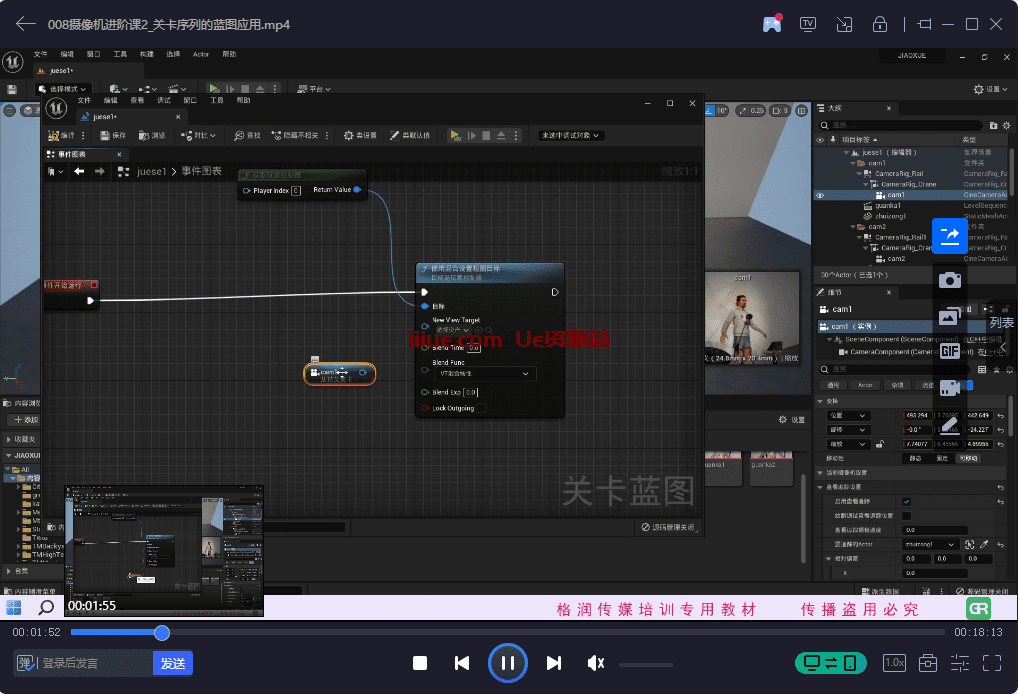The height and width of the screenshot is (694, 1018).
Task: Enter fullscreen mode in the player
Action: tap(992, 663)
